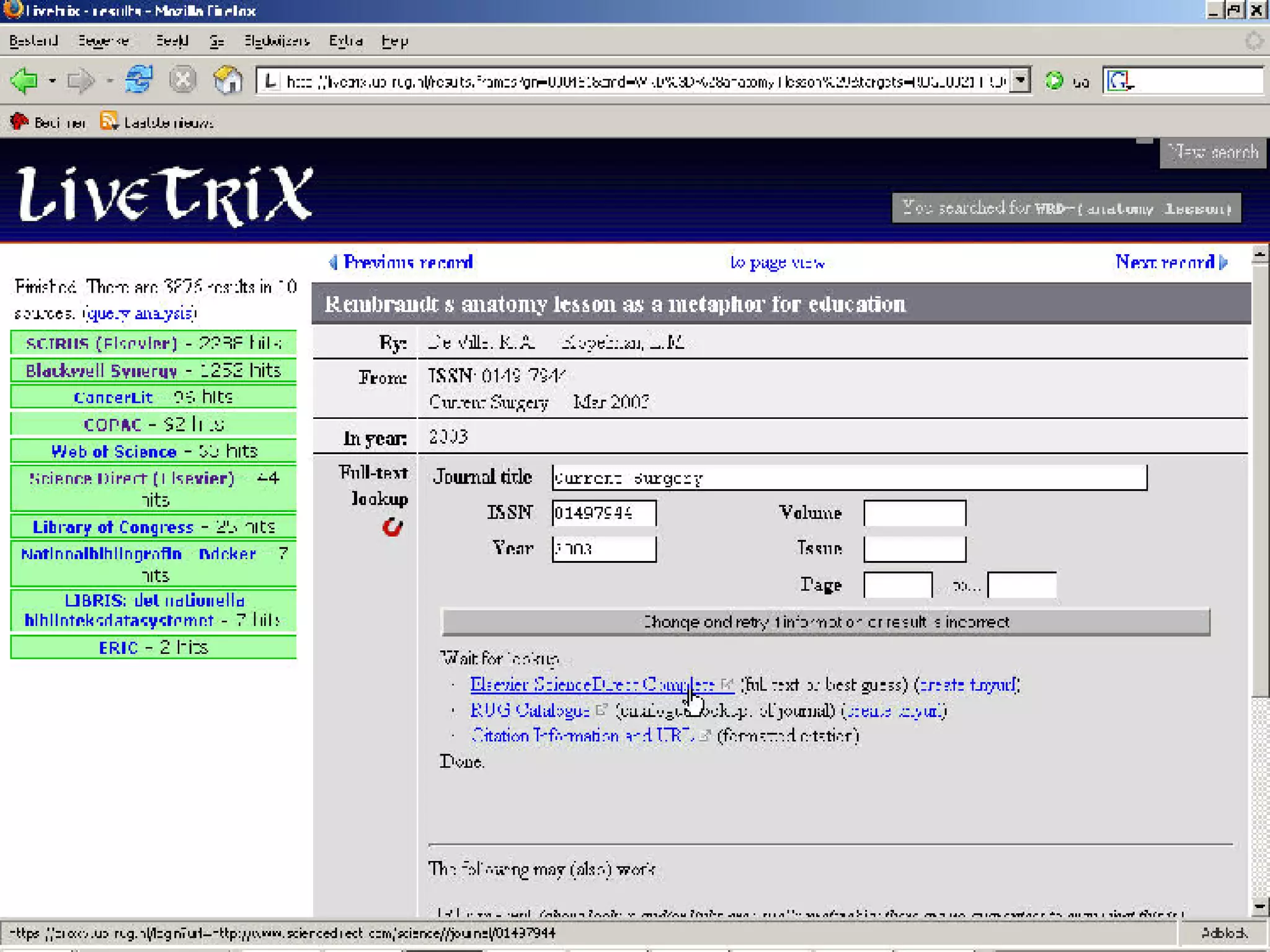This screenshot has width=1270, height=952.
Task: Open the Back button history dropdown arrow
Action: click(x=53, y=81)
